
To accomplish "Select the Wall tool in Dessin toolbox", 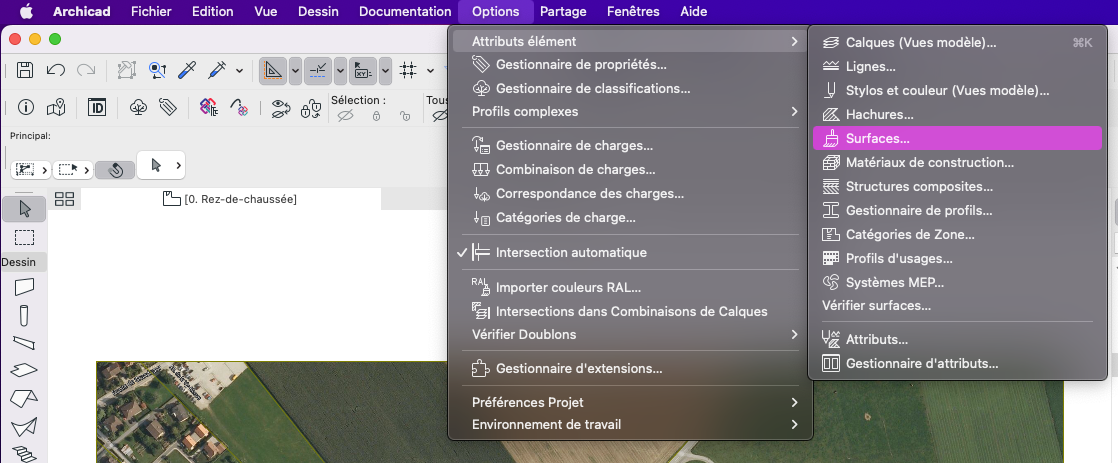I will point(24,287).
